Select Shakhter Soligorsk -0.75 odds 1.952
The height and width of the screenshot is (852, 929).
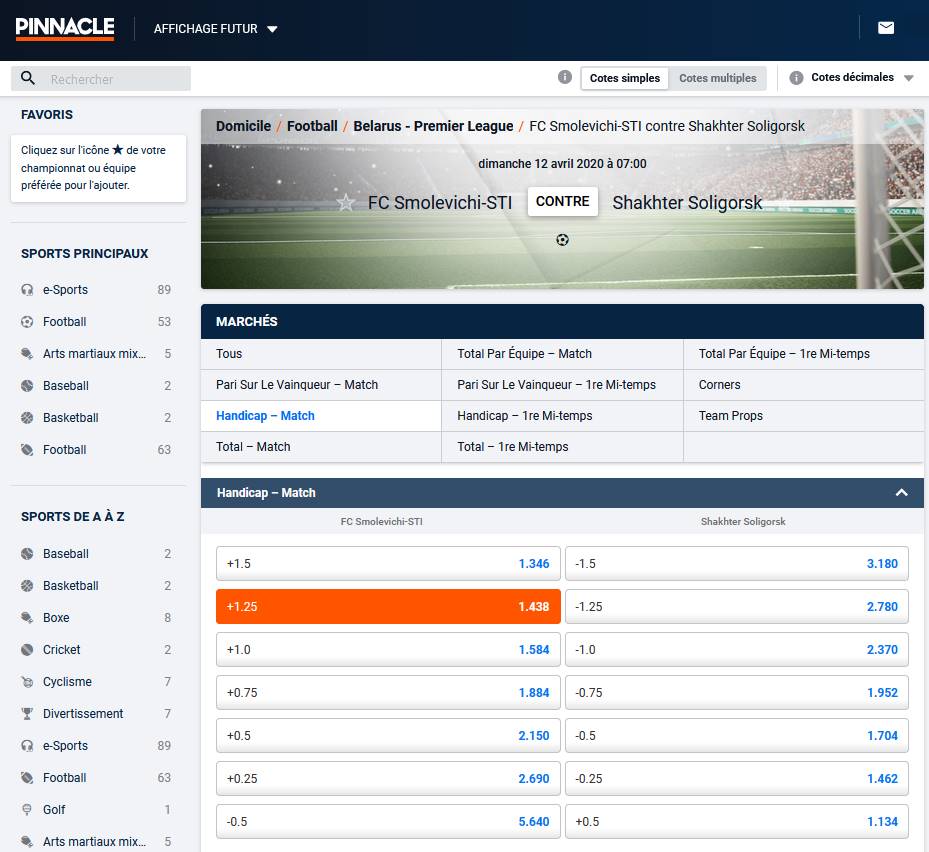[736, 692]
